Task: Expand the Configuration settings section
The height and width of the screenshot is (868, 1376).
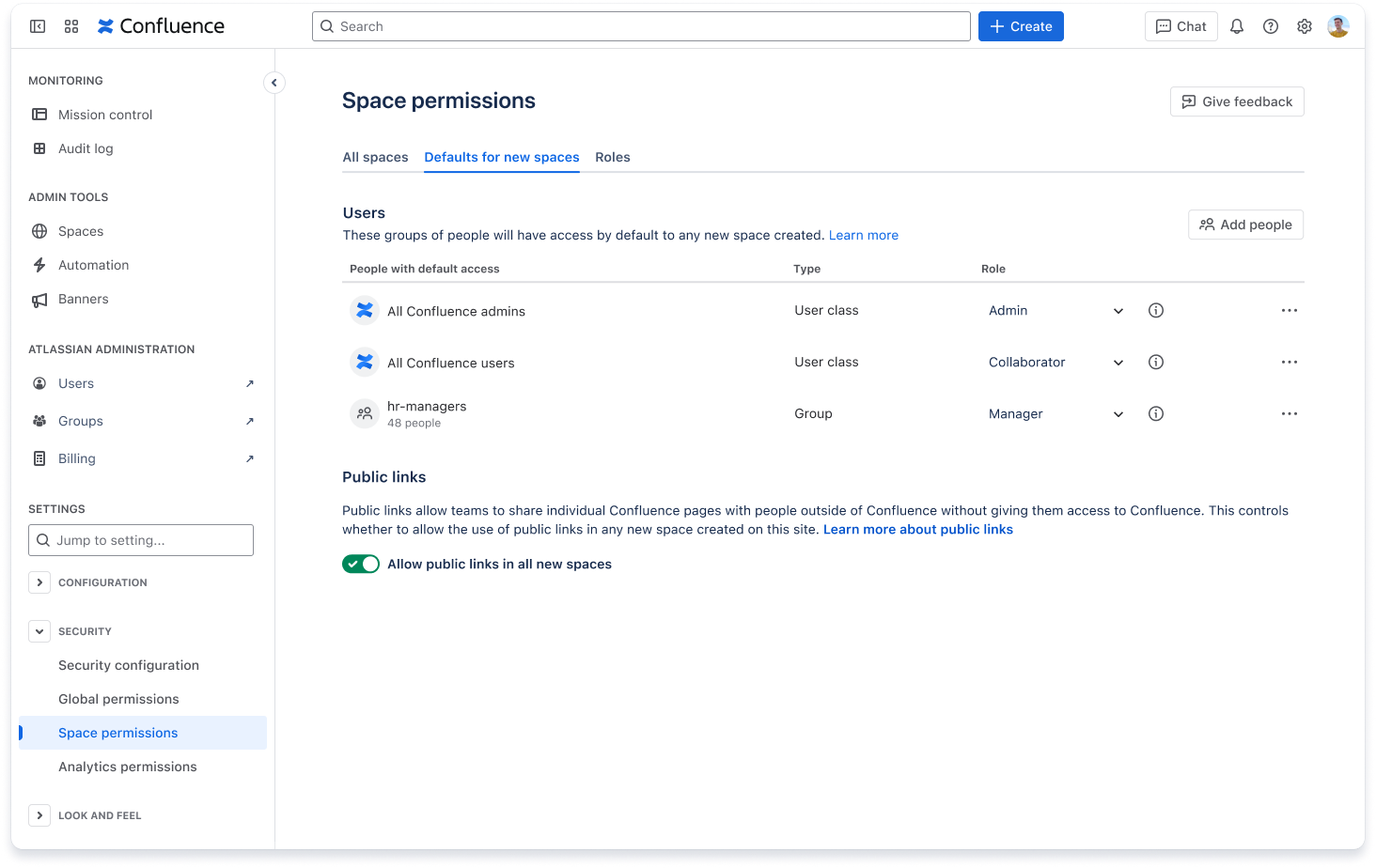Action: coord(39,582)
